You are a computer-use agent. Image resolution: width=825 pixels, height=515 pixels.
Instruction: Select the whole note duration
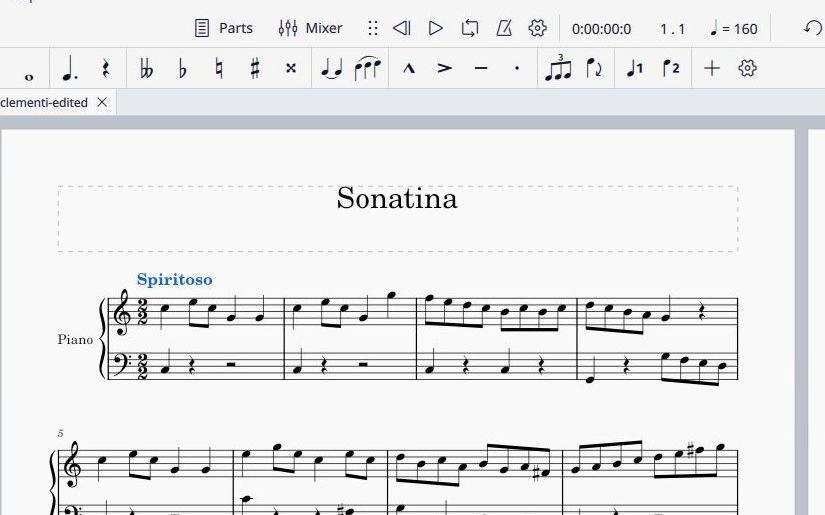pyautogui.click(x=29, y=77)
